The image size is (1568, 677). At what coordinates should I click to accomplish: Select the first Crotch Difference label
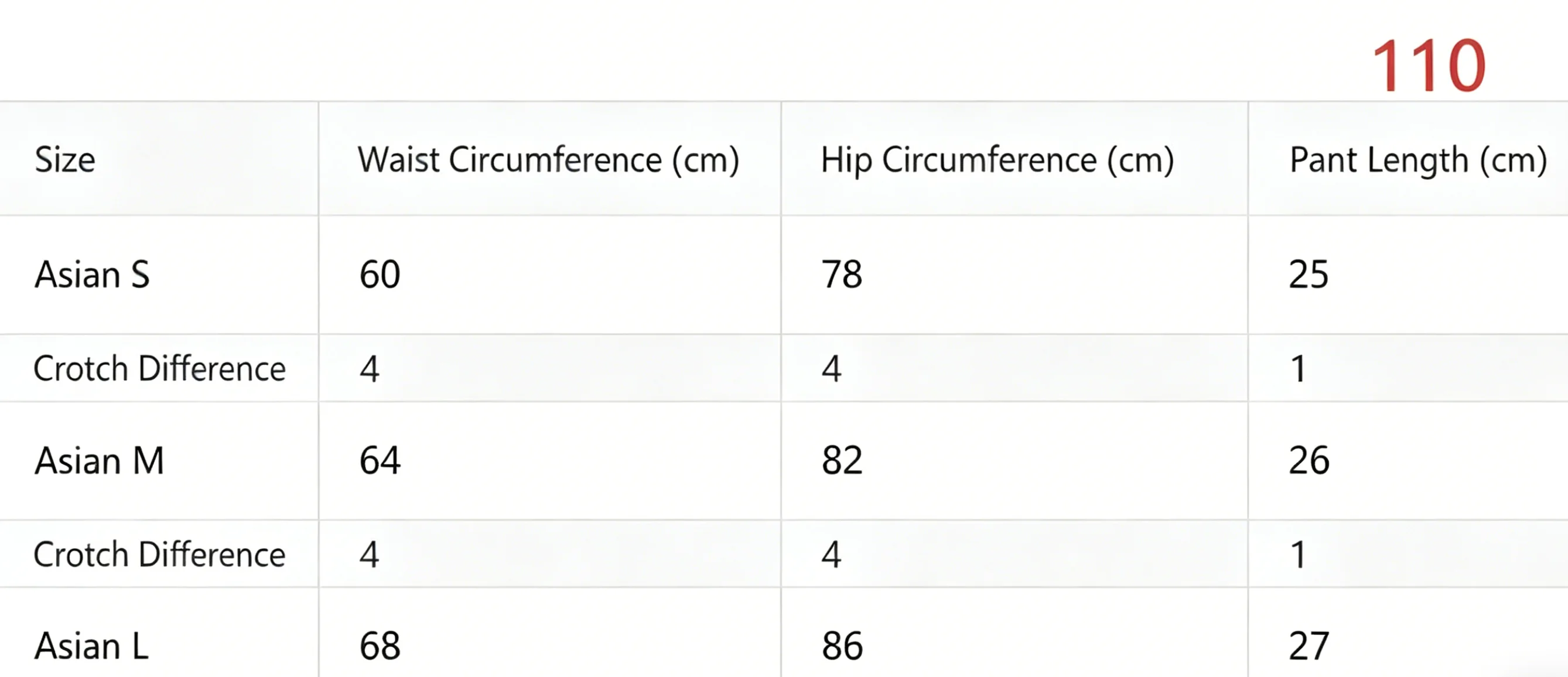(x=159, y=368)
